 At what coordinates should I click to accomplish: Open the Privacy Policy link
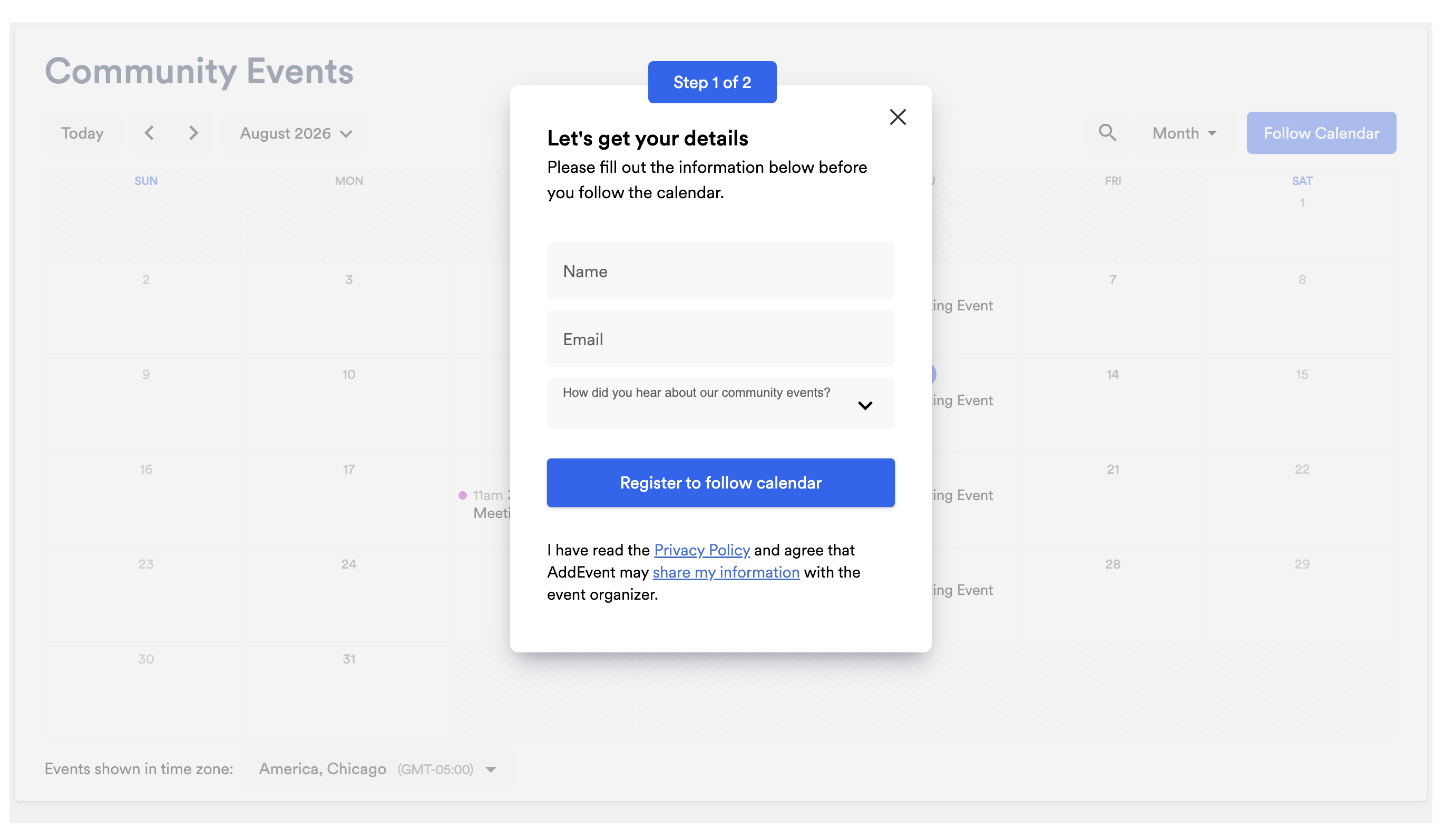701,550
